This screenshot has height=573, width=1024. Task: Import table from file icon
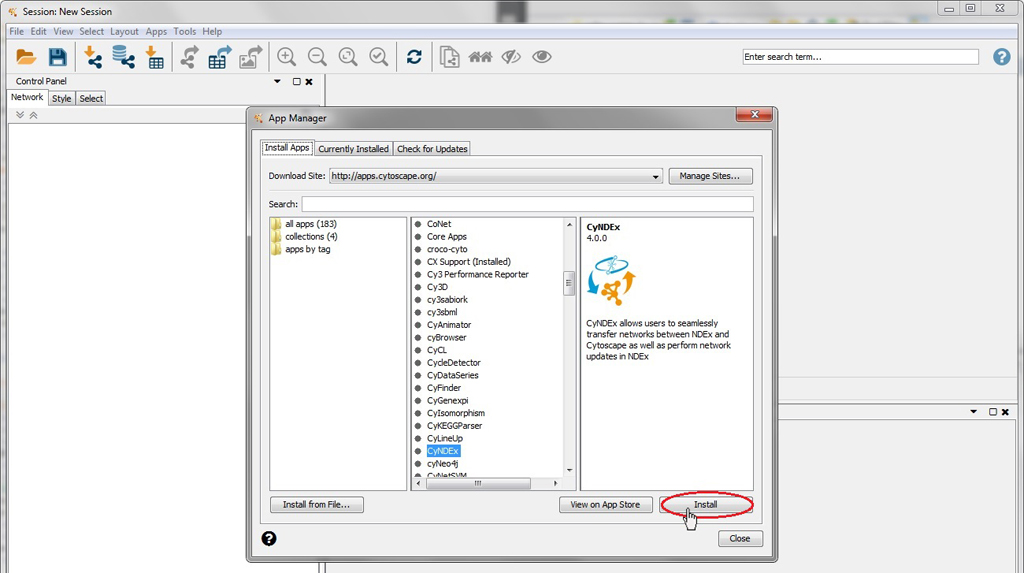click(x=154, y=57)
